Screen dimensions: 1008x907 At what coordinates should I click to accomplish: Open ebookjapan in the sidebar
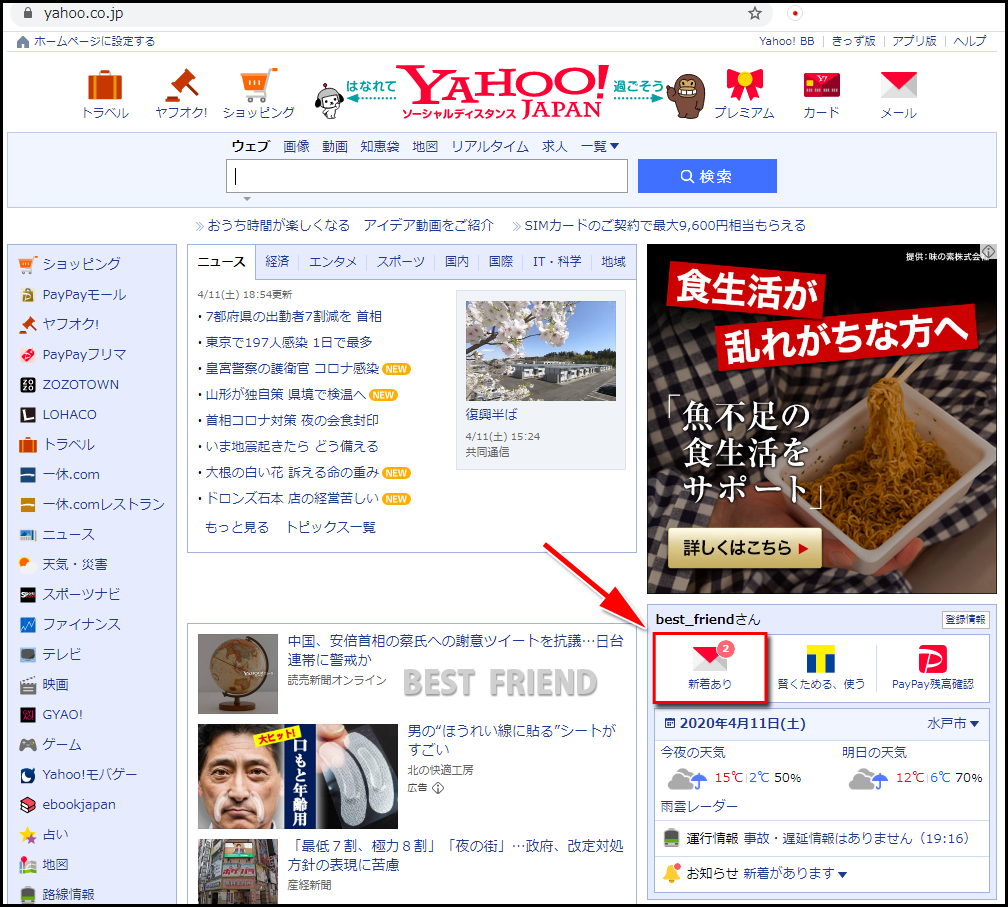pos(79,804)
